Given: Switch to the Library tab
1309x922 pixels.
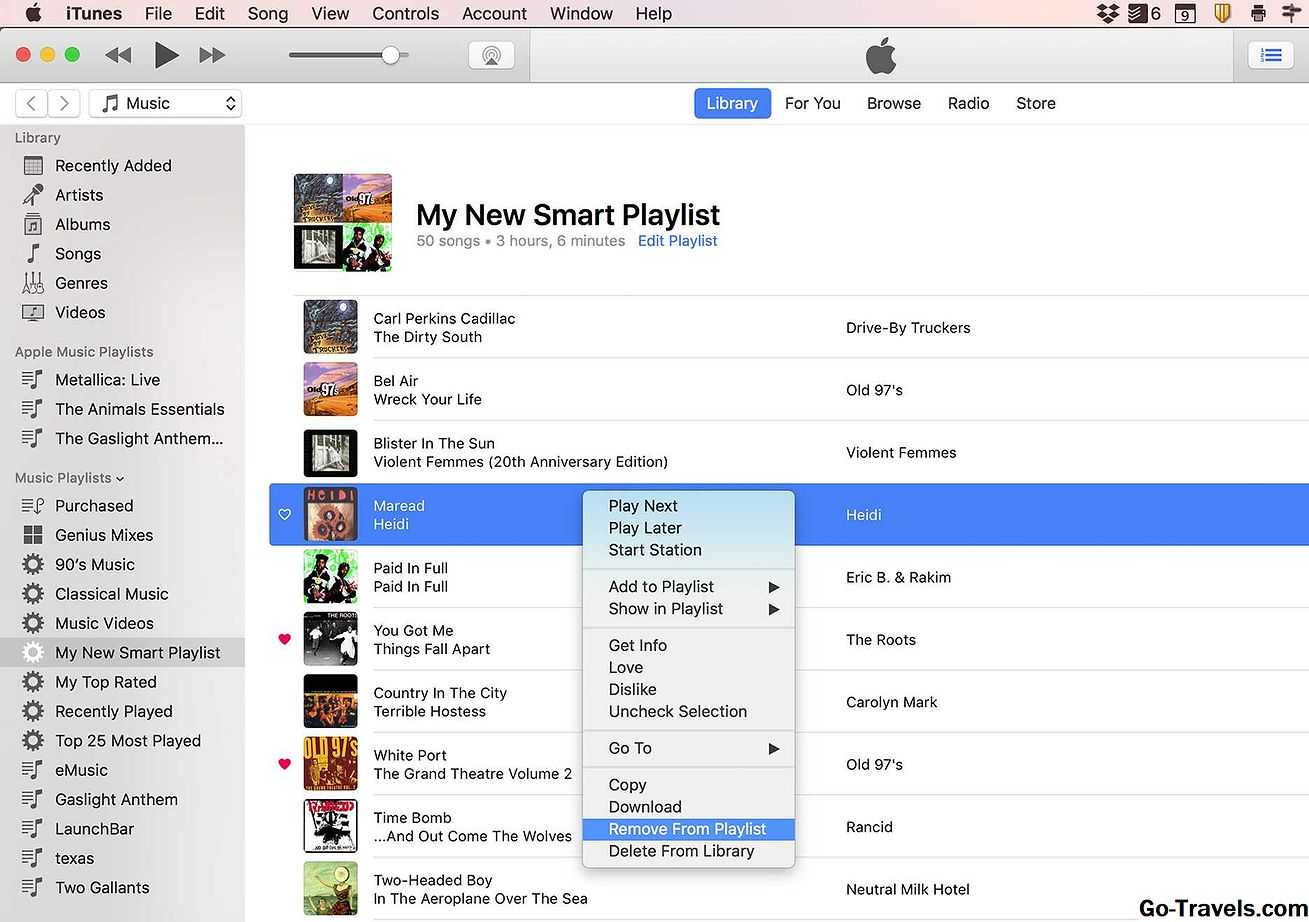Looking at the screenshot, I should [732, 103].
